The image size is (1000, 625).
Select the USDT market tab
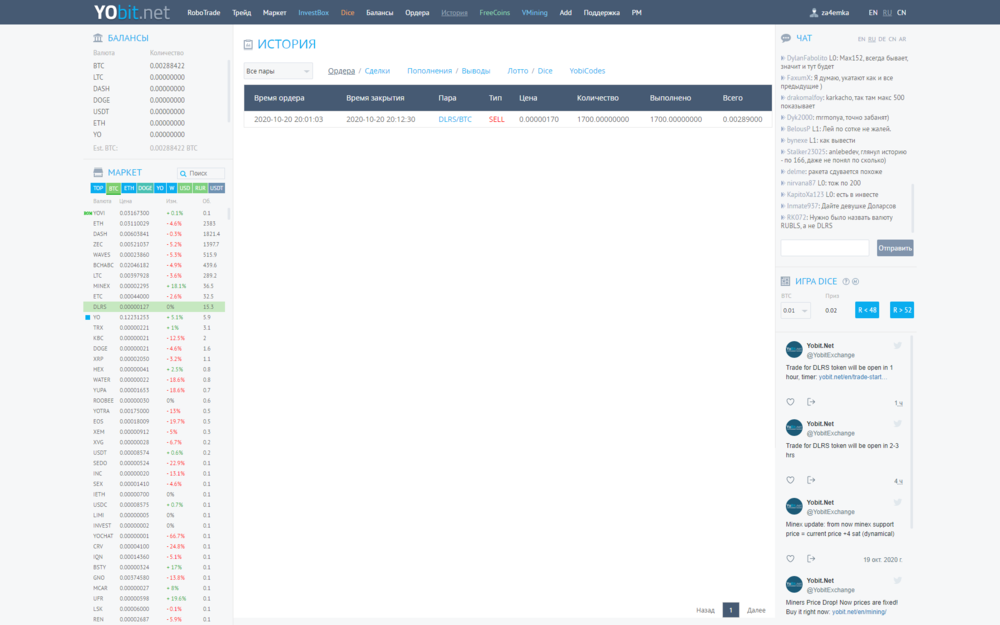(x=217, y=188)
